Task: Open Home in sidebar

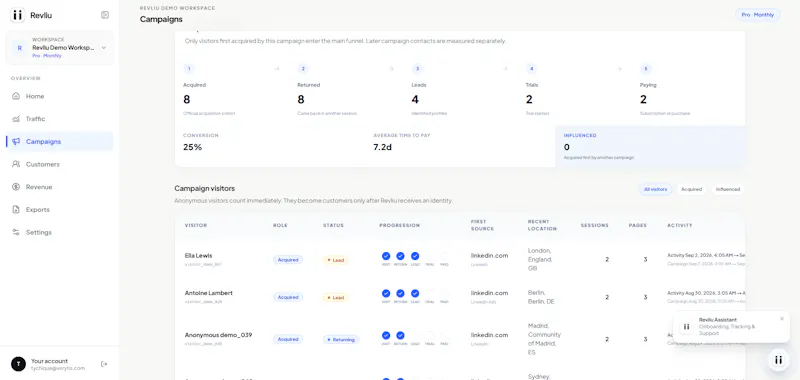Action: pos(60,96)
